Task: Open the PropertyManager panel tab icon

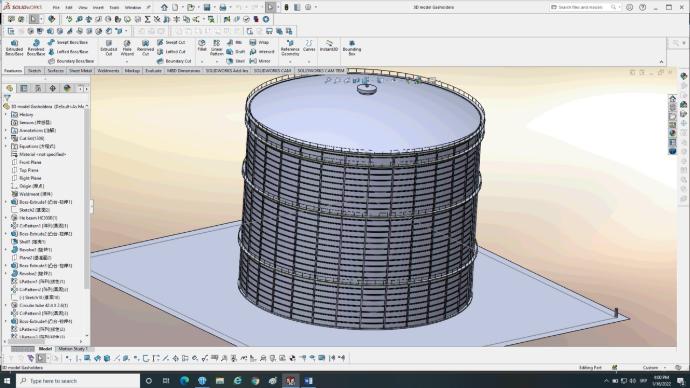Action: pyautogui.click(x=24, y=88)
